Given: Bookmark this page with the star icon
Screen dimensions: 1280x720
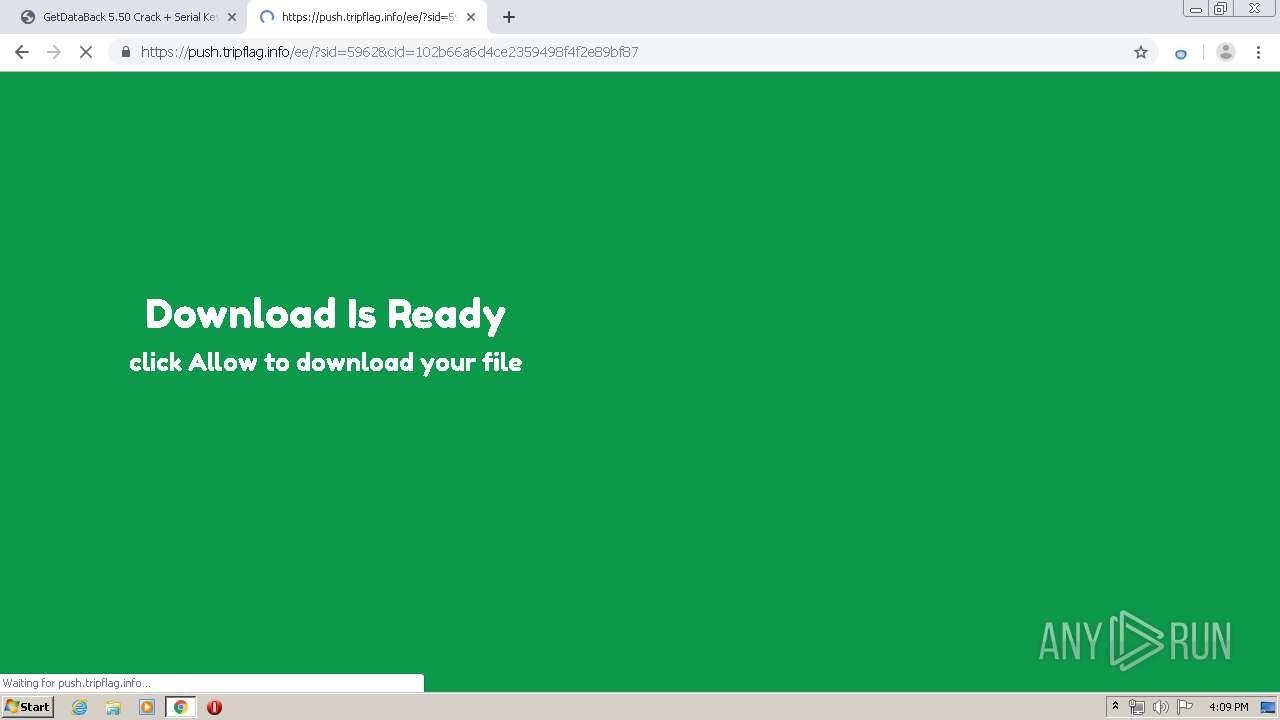Looking at the screenshot, I should (1141, 52).
